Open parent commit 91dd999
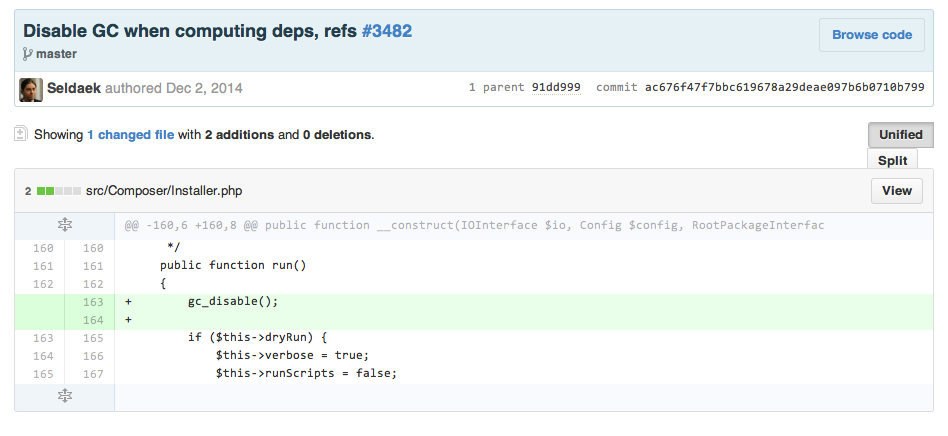The width and height of the screenshot is (948, 436). [558, 88]
